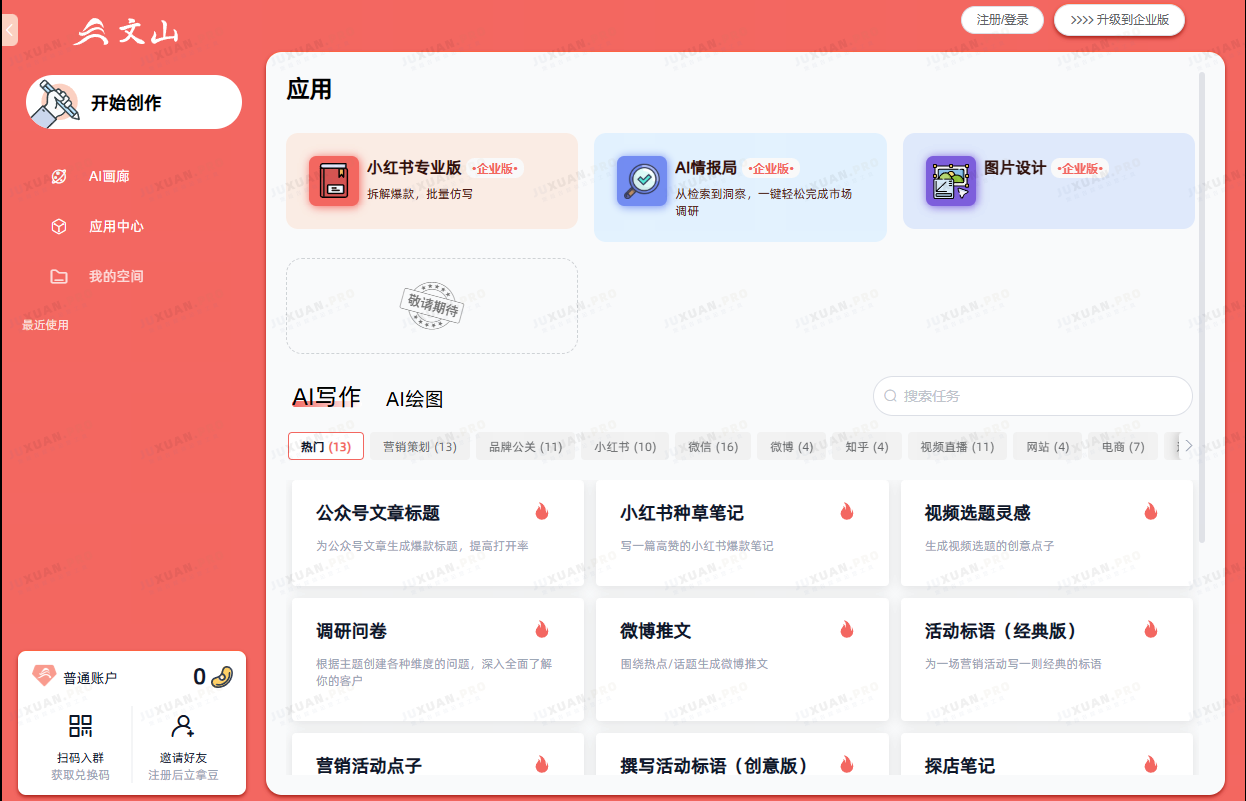
Task: Open the 微博推文 task
Action: tap(742, 659)
